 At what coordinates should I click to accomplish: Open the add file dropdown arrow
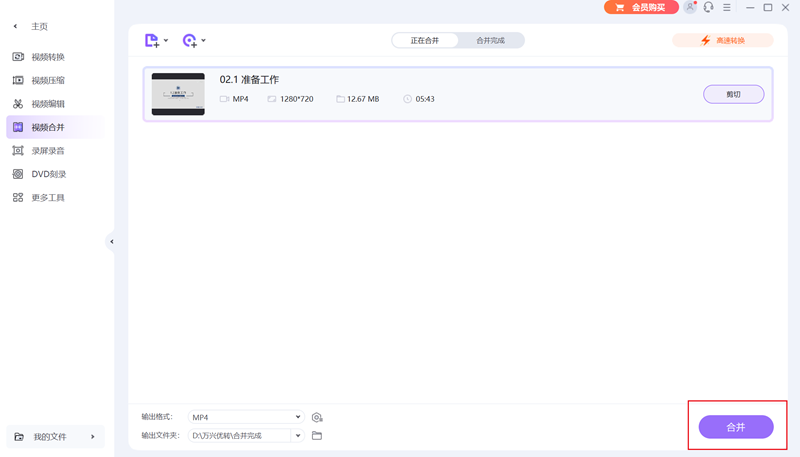click(166, 40)
